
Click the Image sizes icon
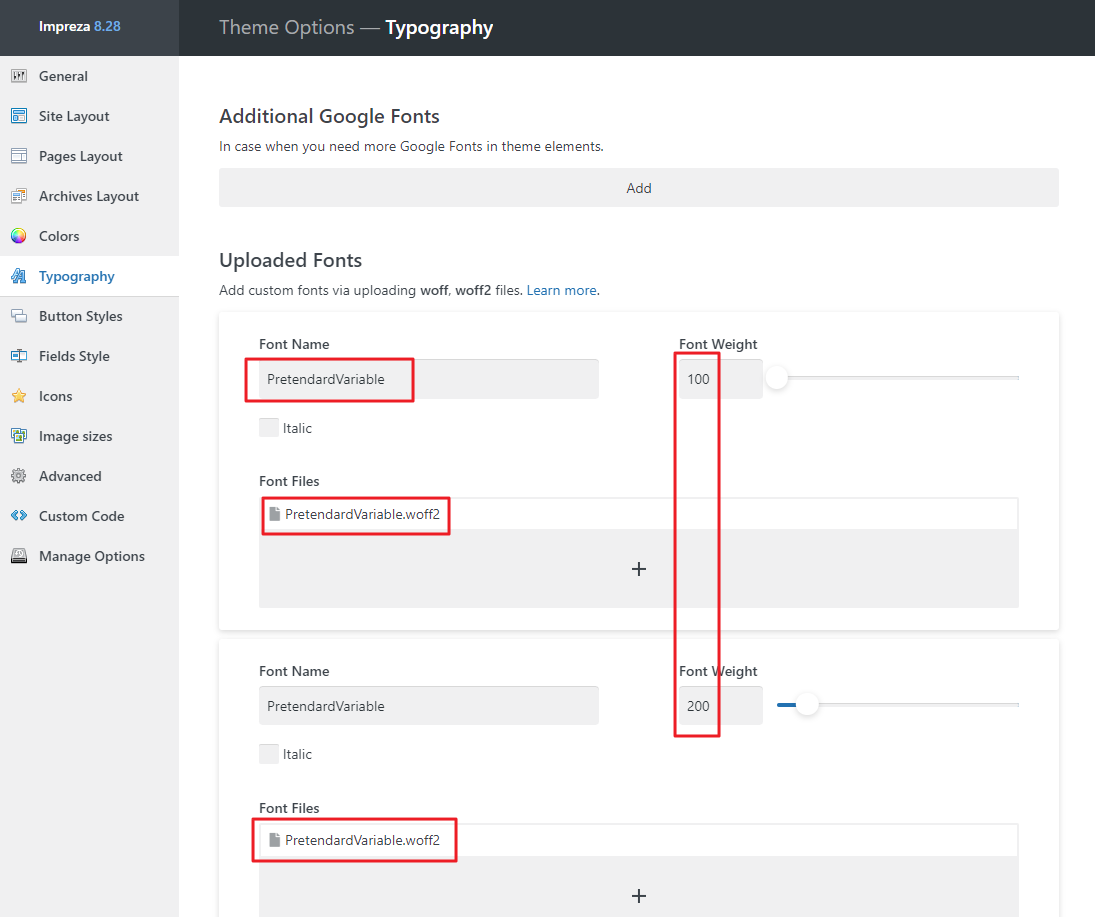(x=19, y=436)
